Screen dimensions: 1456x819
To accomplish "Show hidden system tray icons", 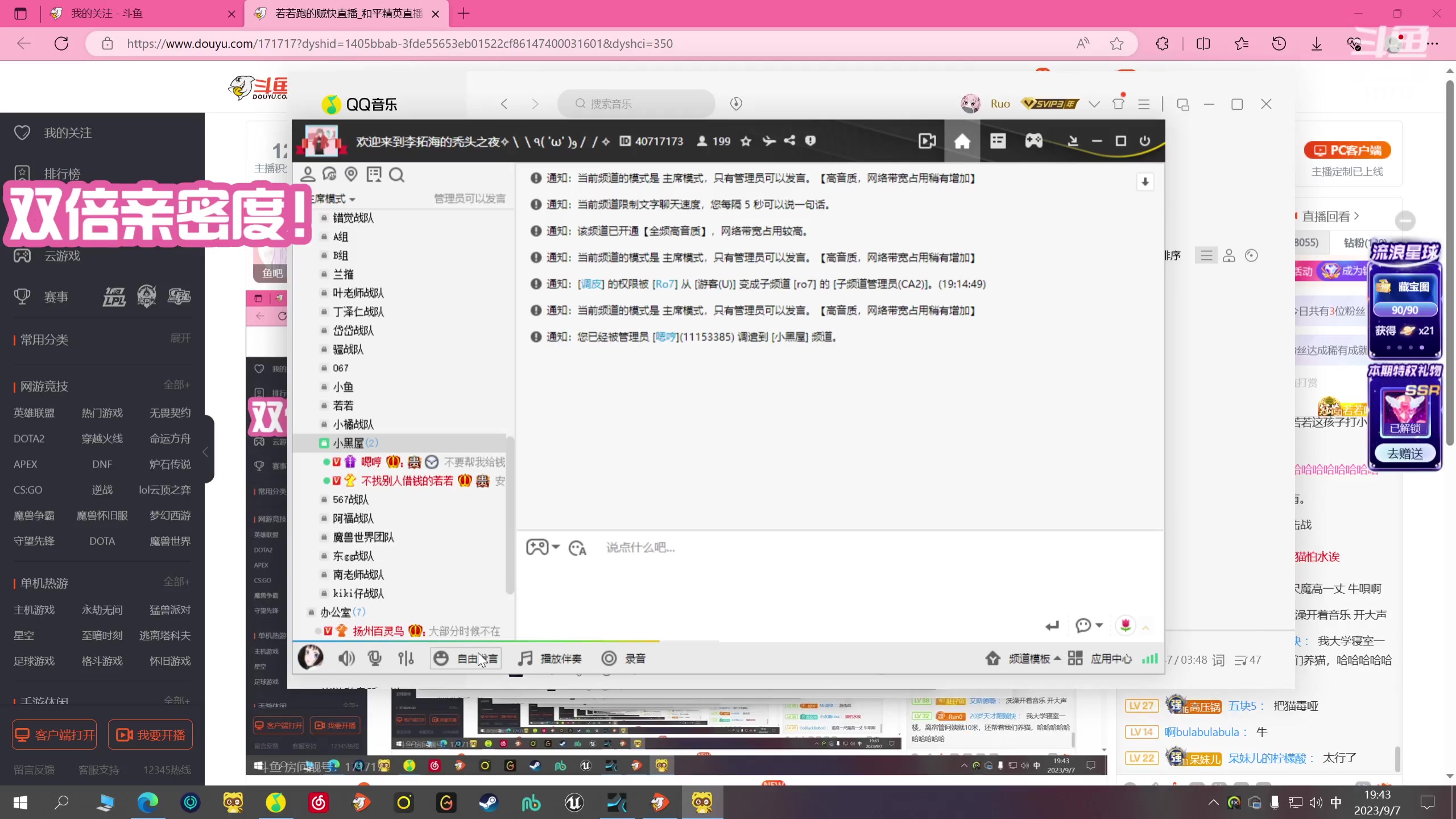I will tap(1213, 803).
